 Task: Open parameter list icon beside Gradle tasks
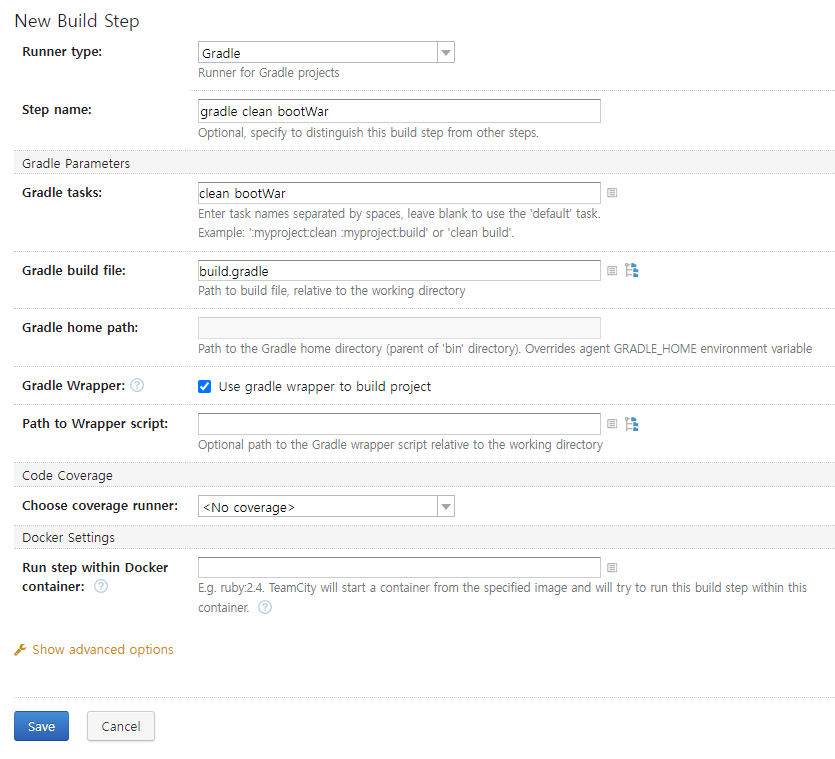point(612,193)
